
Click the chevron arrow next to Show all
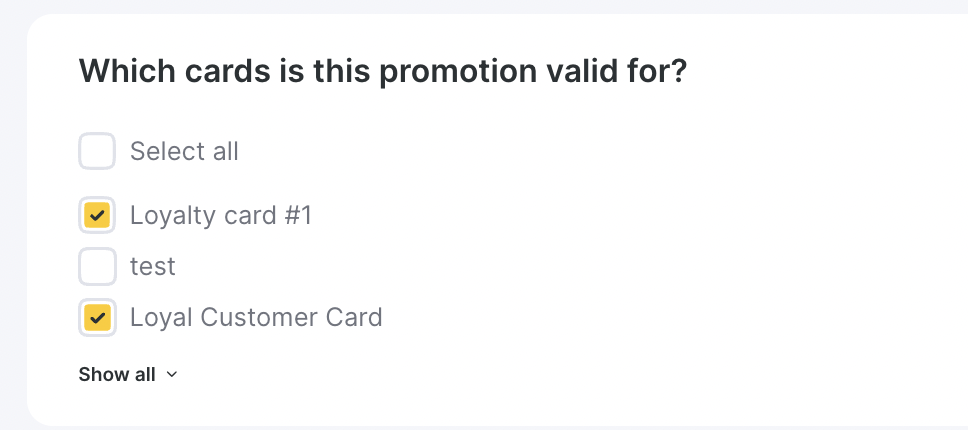(171, 375)
